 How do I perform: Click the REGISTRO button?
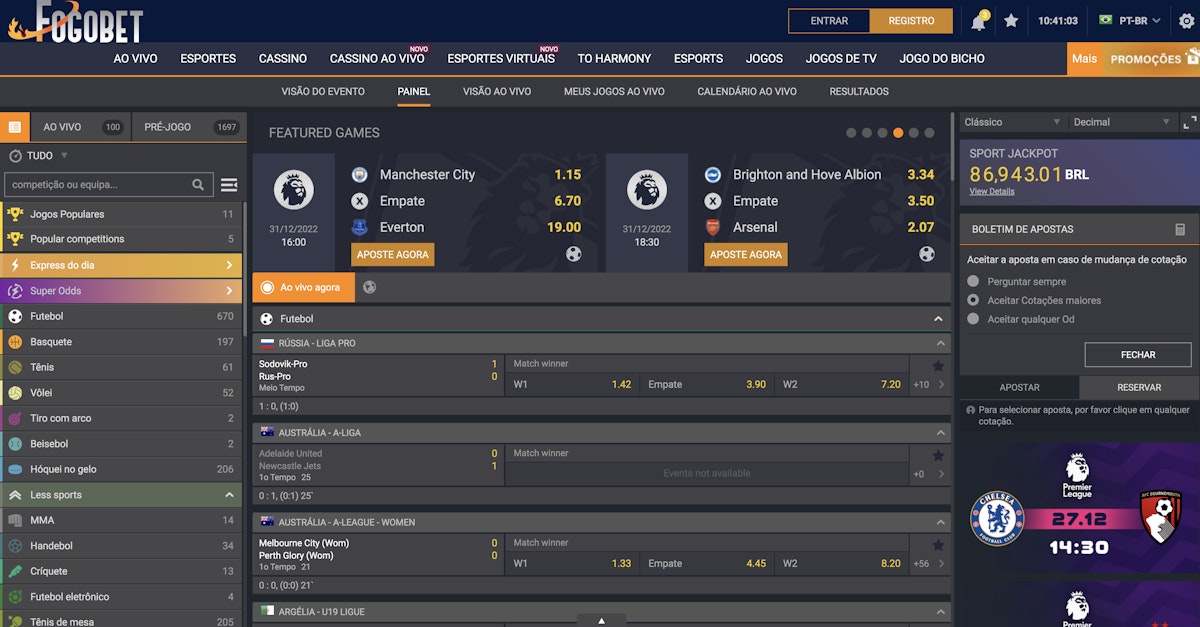point(911,21)
